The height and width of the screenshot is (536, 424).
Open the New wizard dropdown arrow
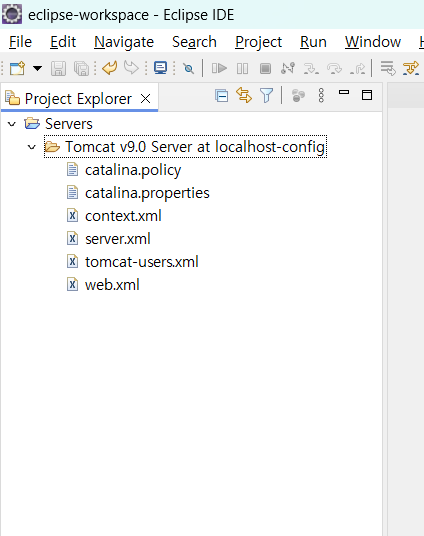tap(37, 68)
